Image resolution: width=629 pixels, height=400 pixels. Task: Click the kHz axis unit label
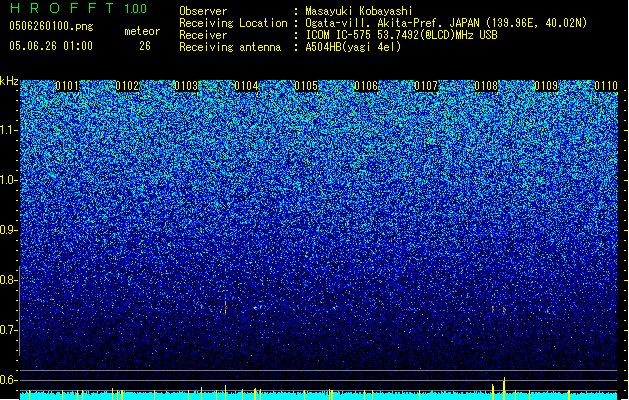point(9,81)
